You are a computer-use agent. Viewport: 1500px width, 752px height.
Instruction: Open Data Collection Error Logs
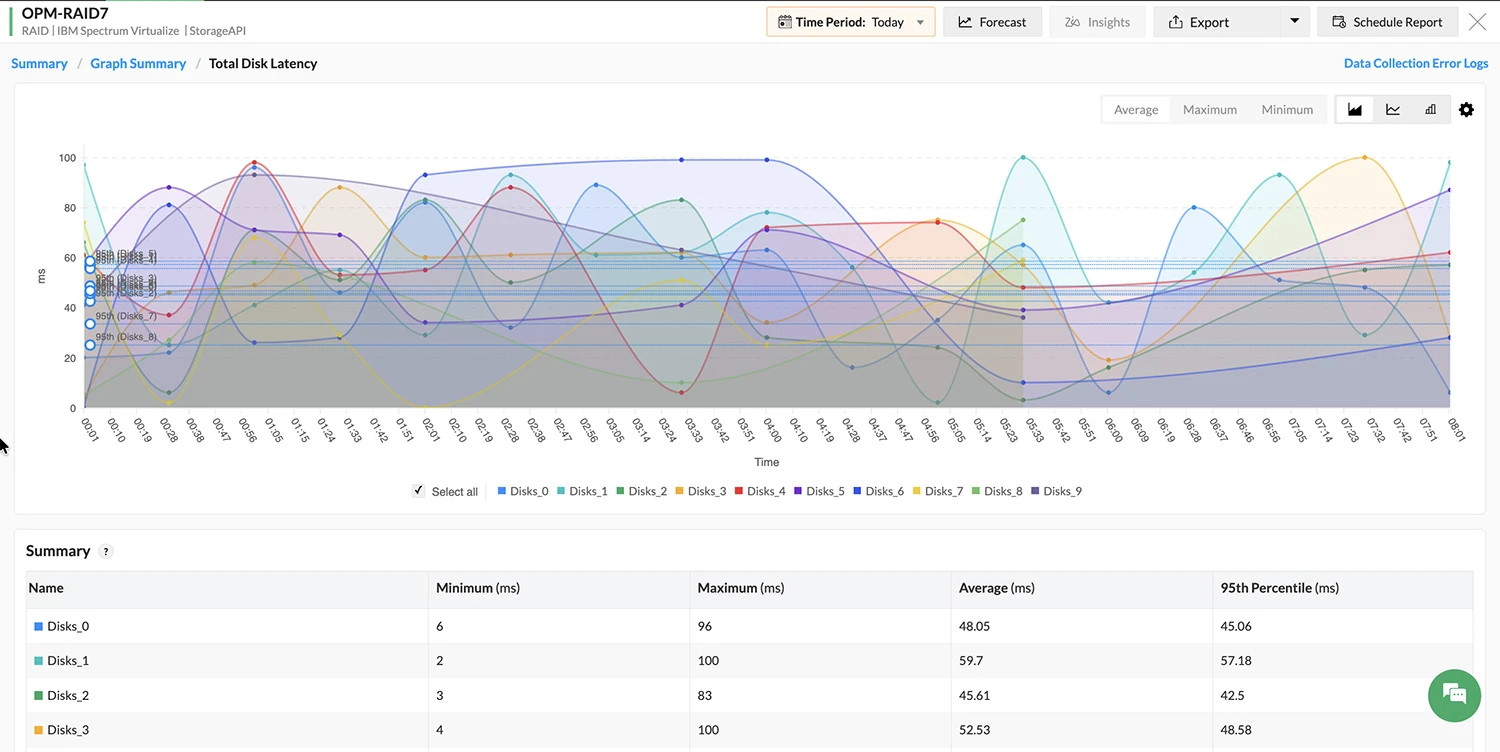1415,62
